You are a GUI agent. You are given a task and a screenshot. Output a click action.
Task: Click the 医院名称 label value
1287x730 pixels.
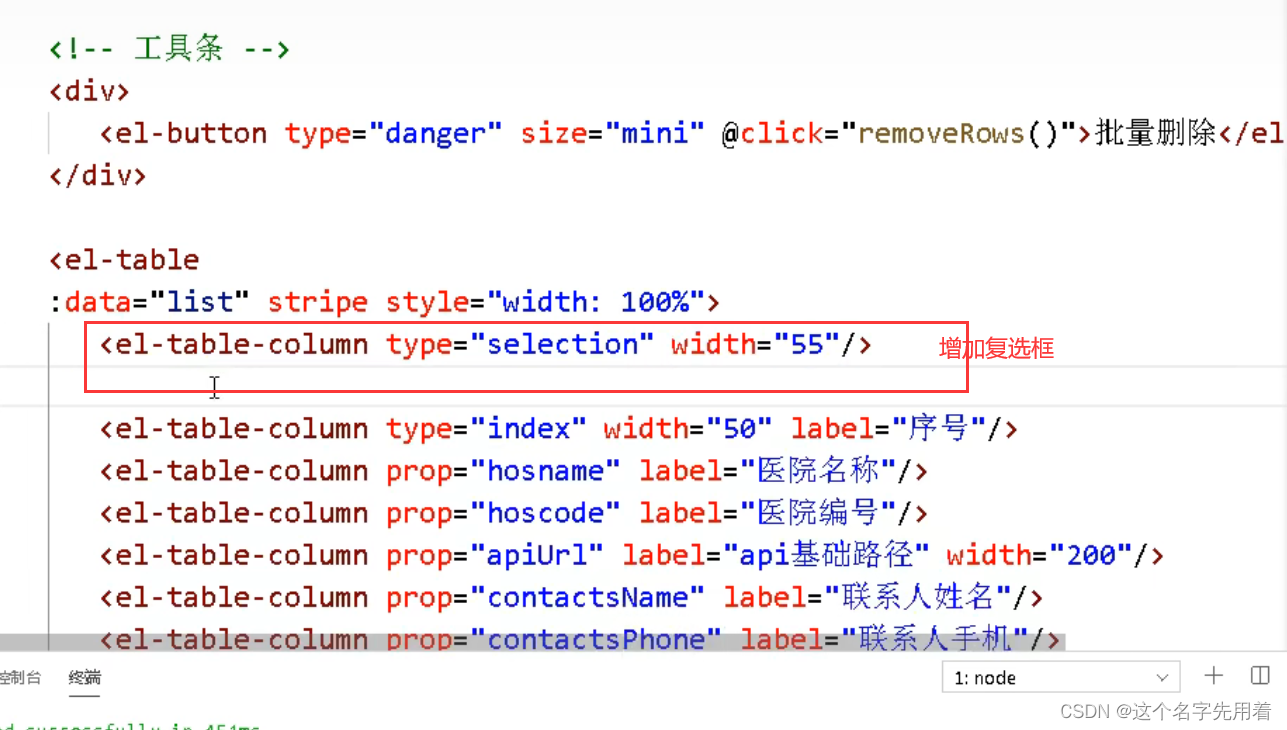click(x=817, y=470)
